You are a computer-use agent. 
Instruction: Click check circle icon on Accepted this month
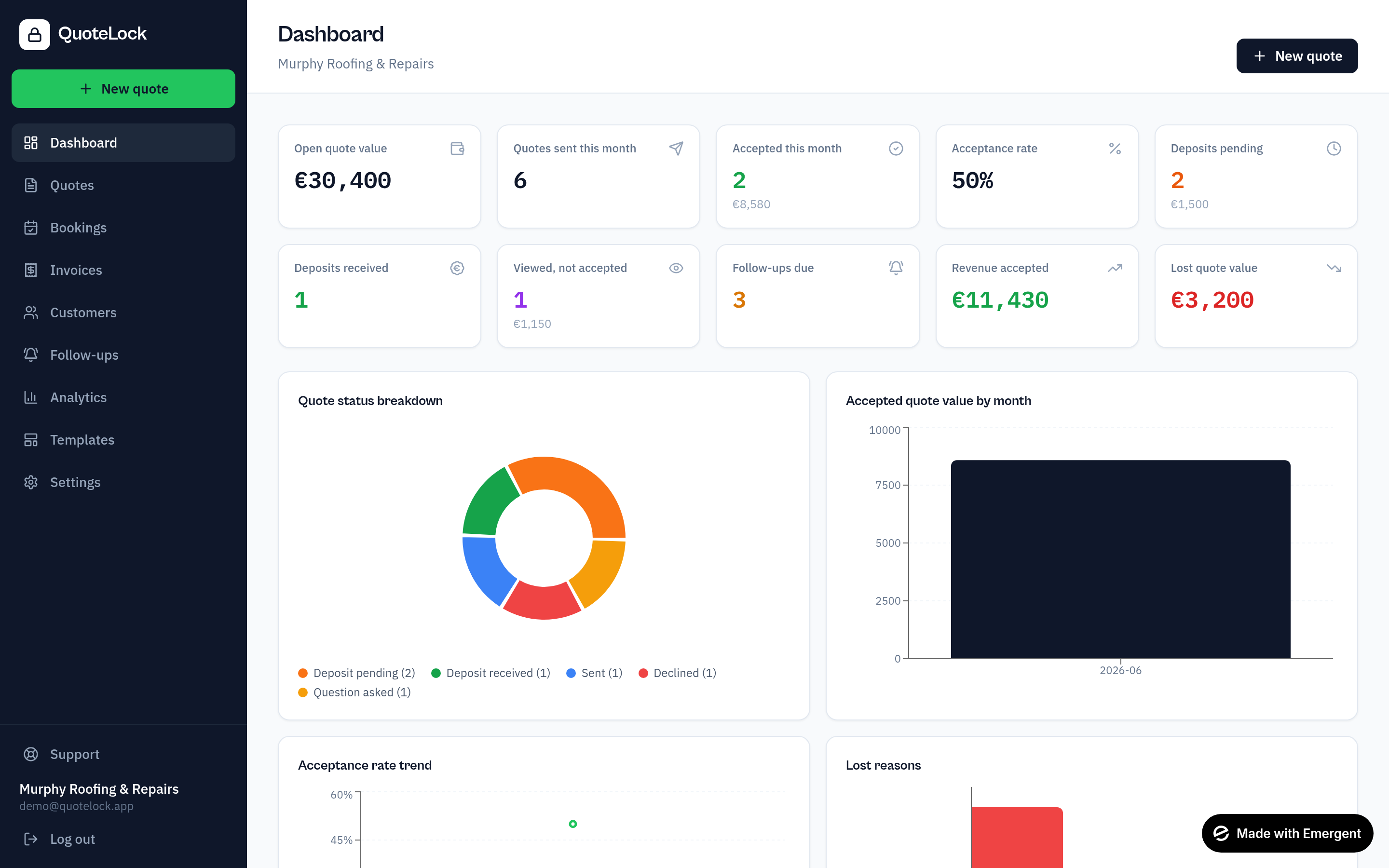click(896, 149)
